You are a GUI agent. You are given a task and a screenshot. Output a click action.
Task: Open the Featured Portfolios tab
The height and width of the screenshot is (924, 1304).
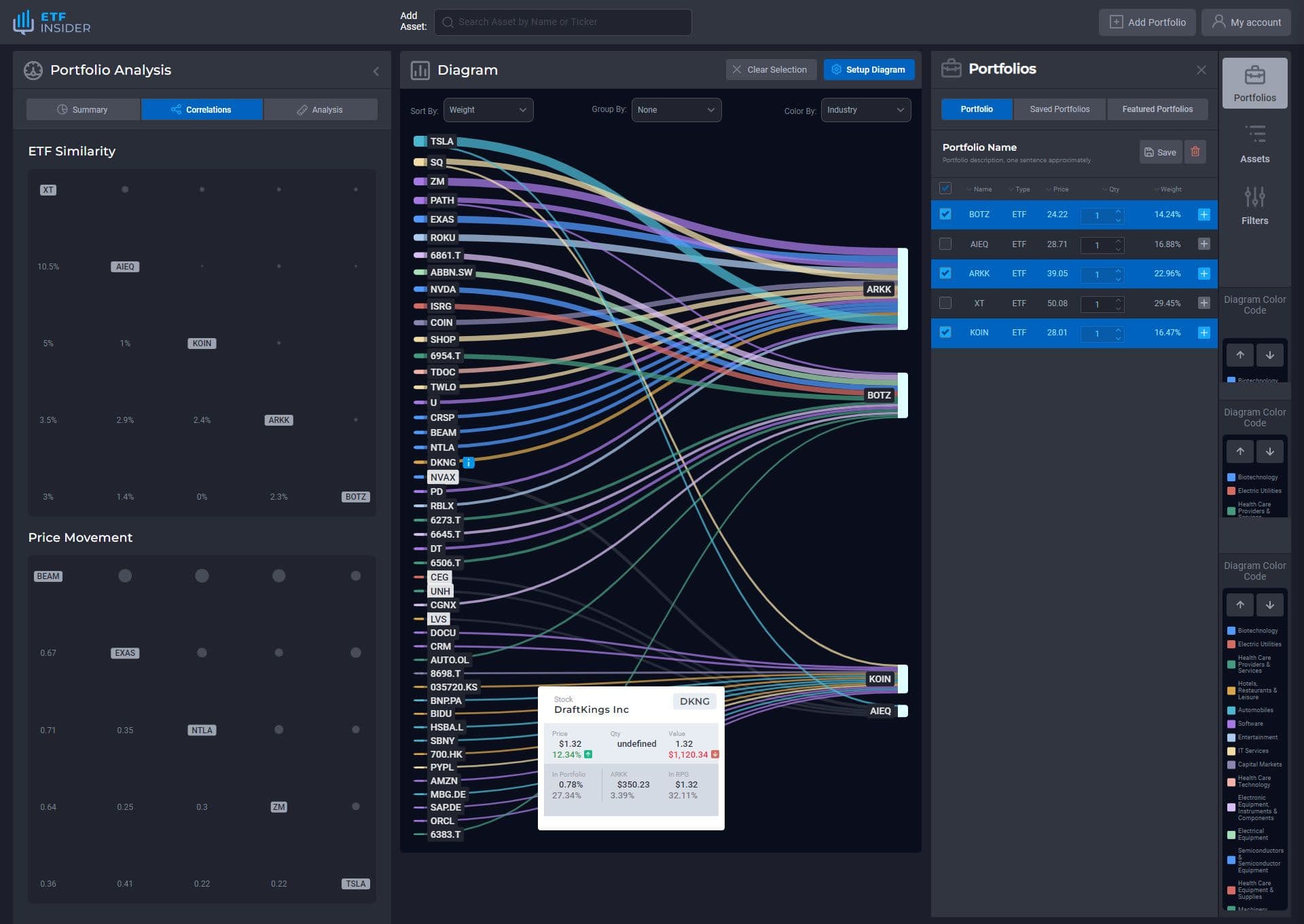pyautogui.click(x=1157, y=109)
